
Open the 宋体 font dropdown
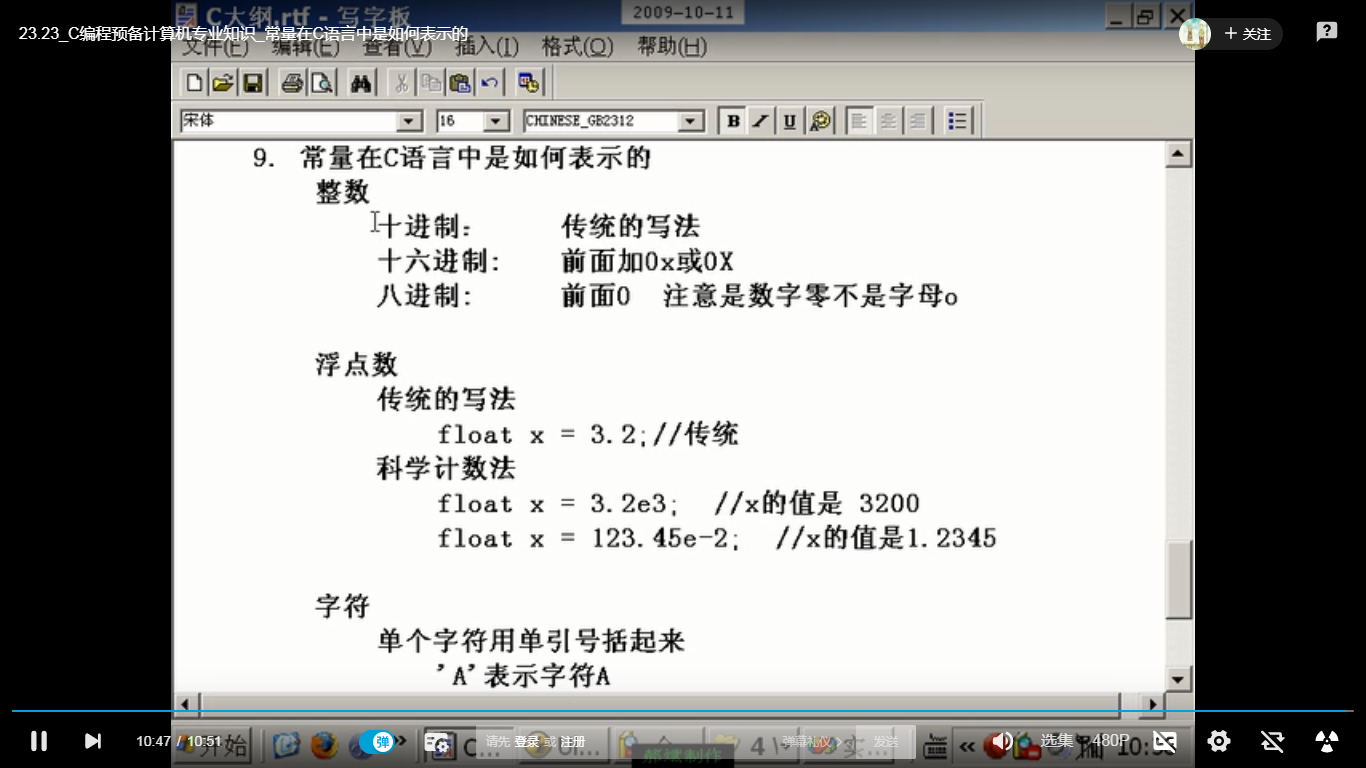click(x=410, y=120)
